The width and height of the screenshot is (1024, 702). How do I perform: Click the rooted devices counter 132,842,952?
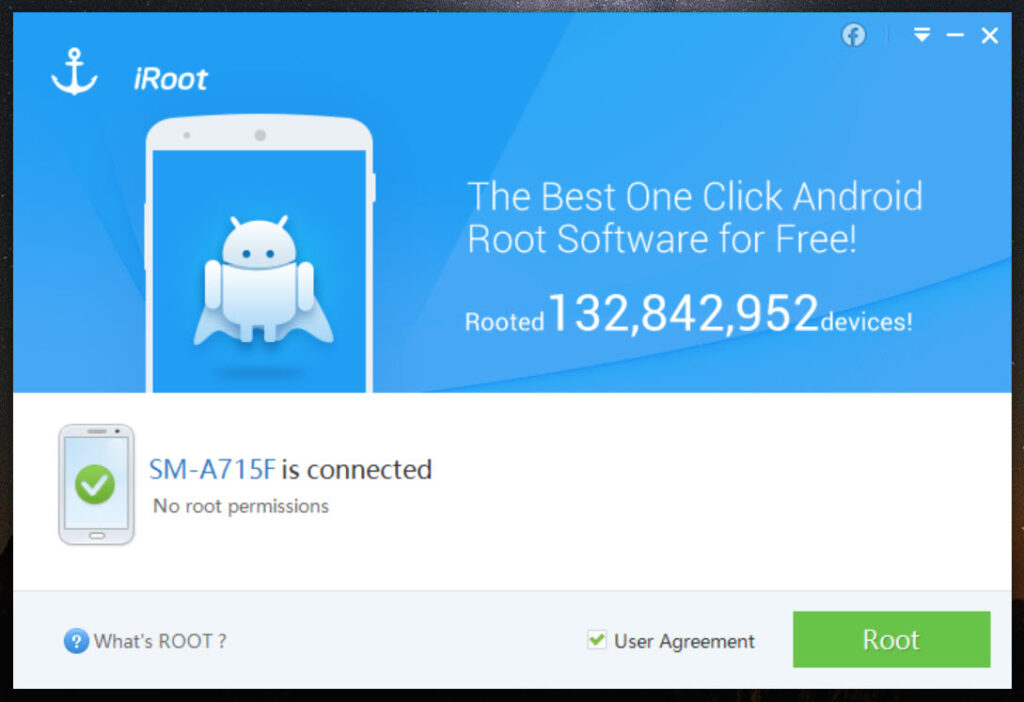click(684, 313)
